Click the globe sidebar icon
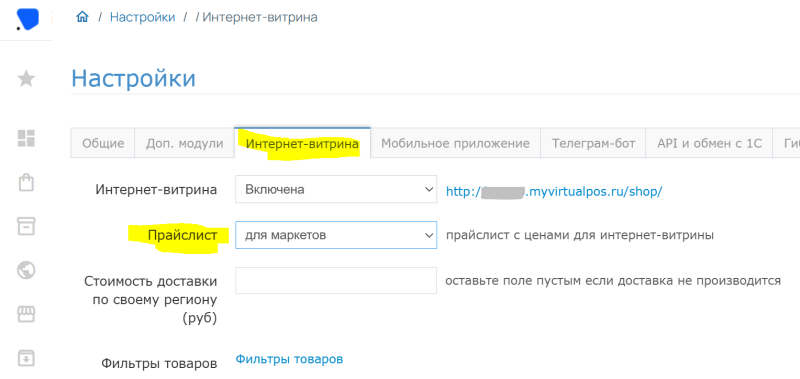 click(26, 270)
